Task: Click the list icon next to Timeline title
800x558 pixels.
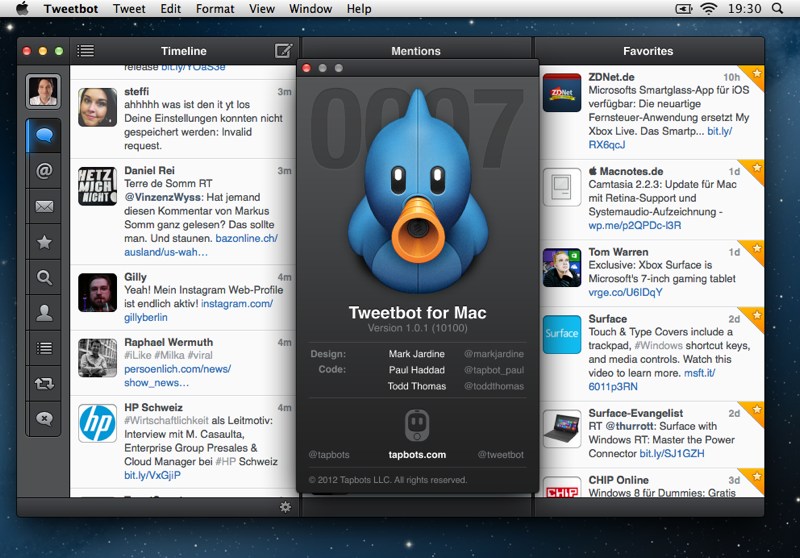Action: coord(85,50)
